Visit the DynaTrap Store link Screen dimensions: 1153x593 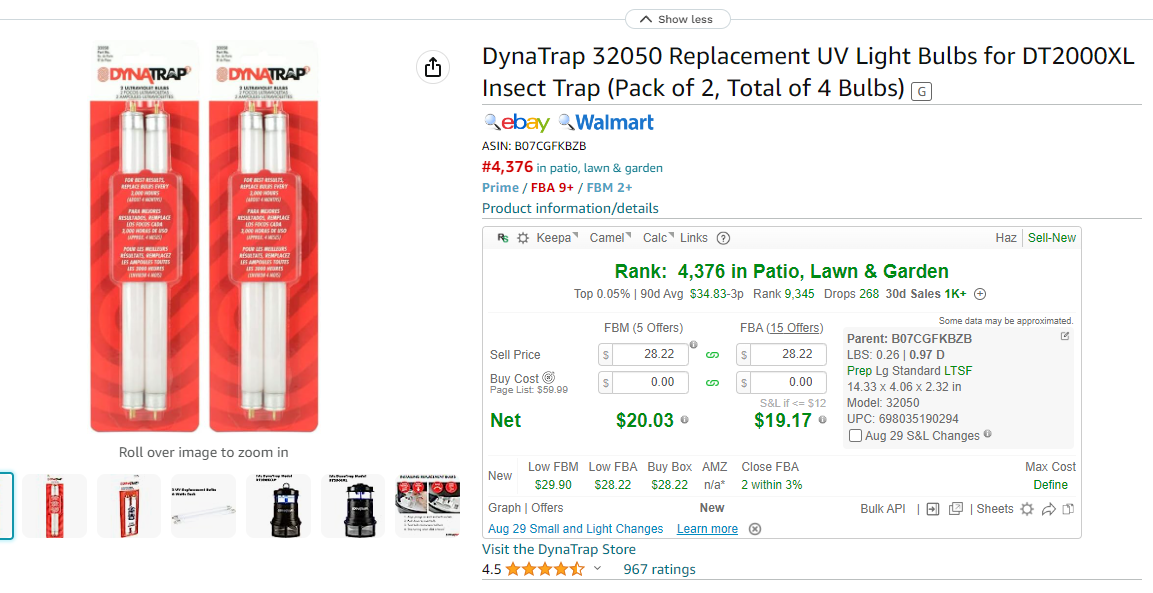coord(559,550)
